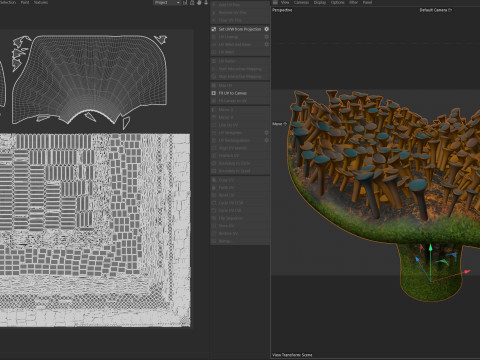Image resolution: width=480 pixels, height=360 pixels.
Task: Open options gear for UV Straighten
Action: tap(267, 133)
